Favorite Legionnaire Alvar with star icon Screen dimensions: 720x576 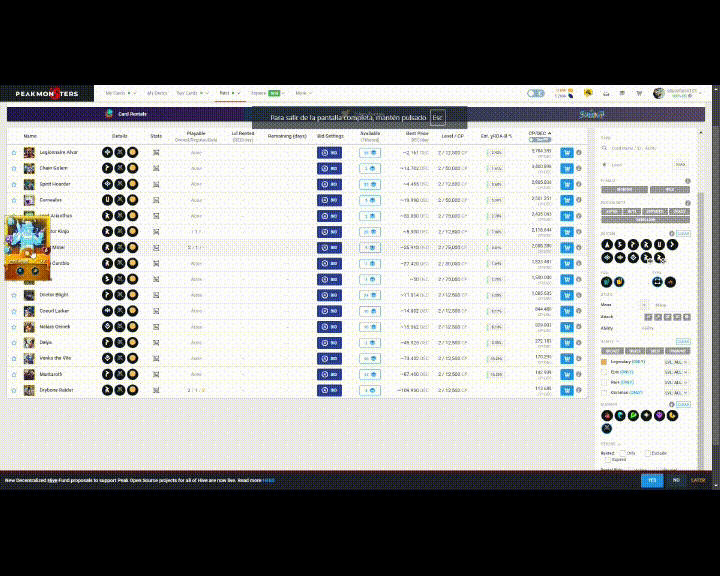[x=14, y=152]
